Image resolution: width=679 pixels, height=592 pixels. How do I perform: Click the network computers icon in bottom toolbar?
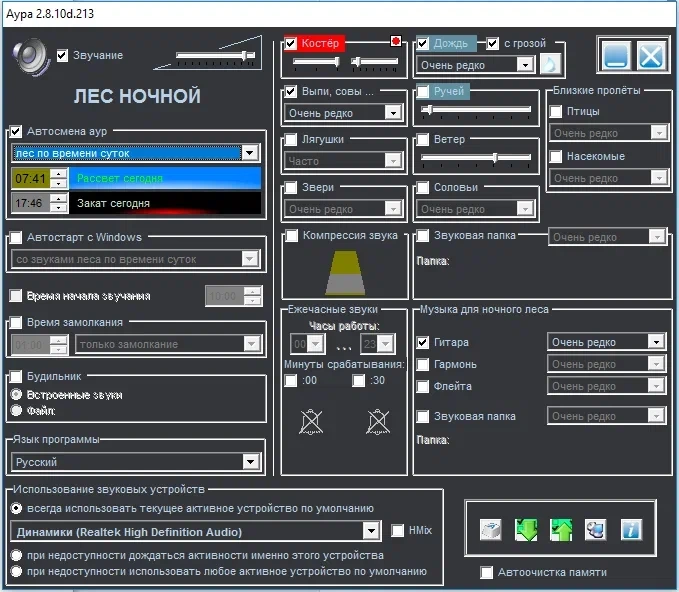click(x=595, y=530)
